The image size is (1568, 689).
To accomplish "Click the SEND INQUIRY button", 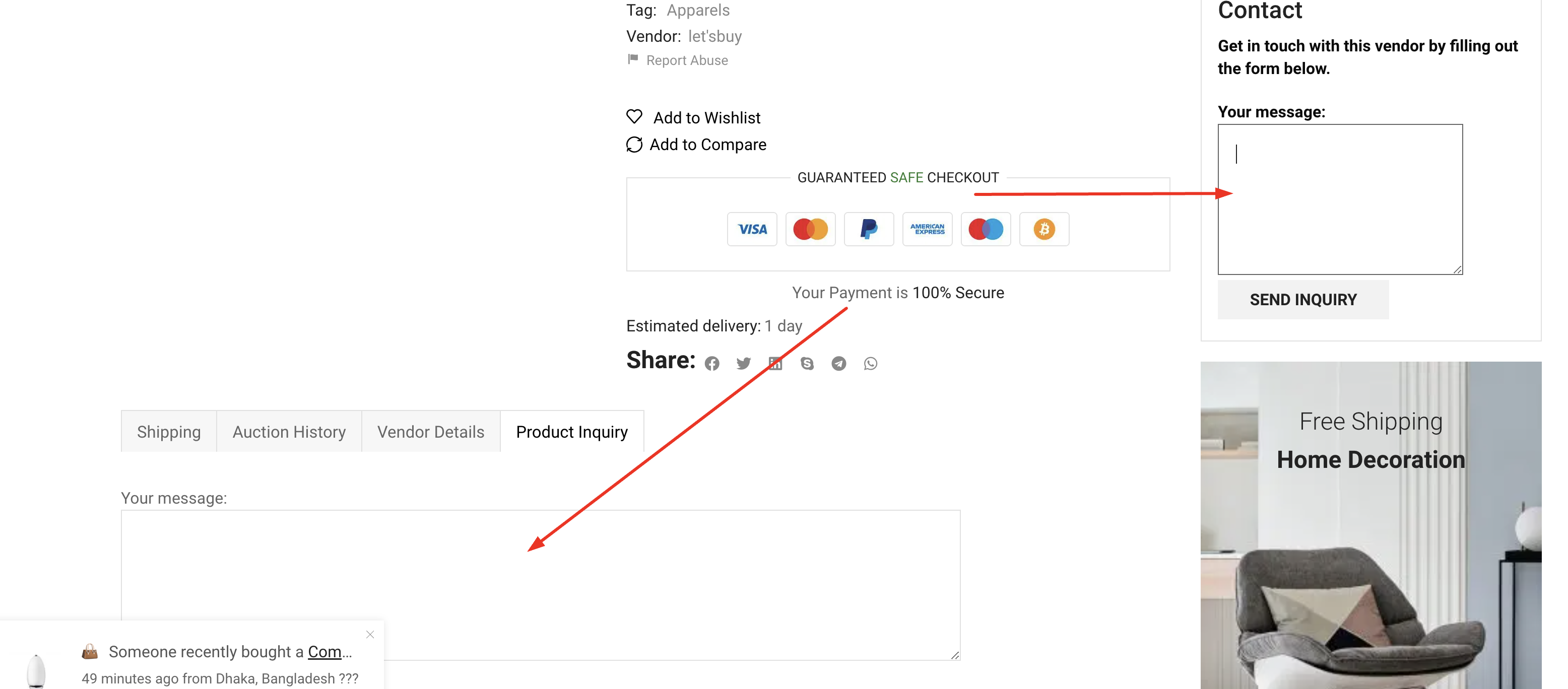I will point(1303,300).
